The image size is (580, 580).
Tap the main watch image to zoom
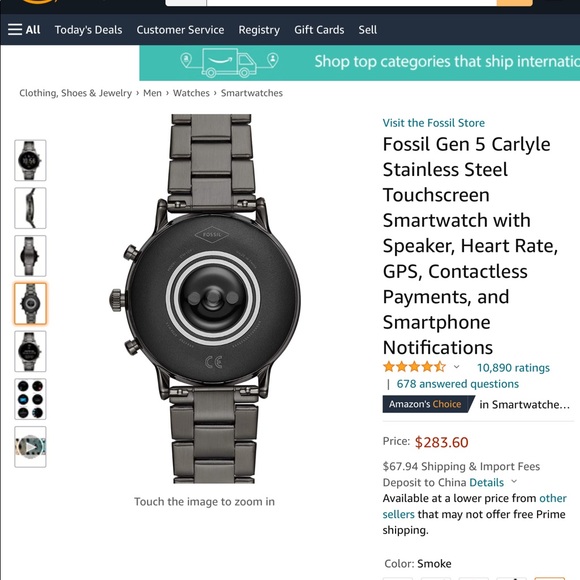click(x=205, y=299)
